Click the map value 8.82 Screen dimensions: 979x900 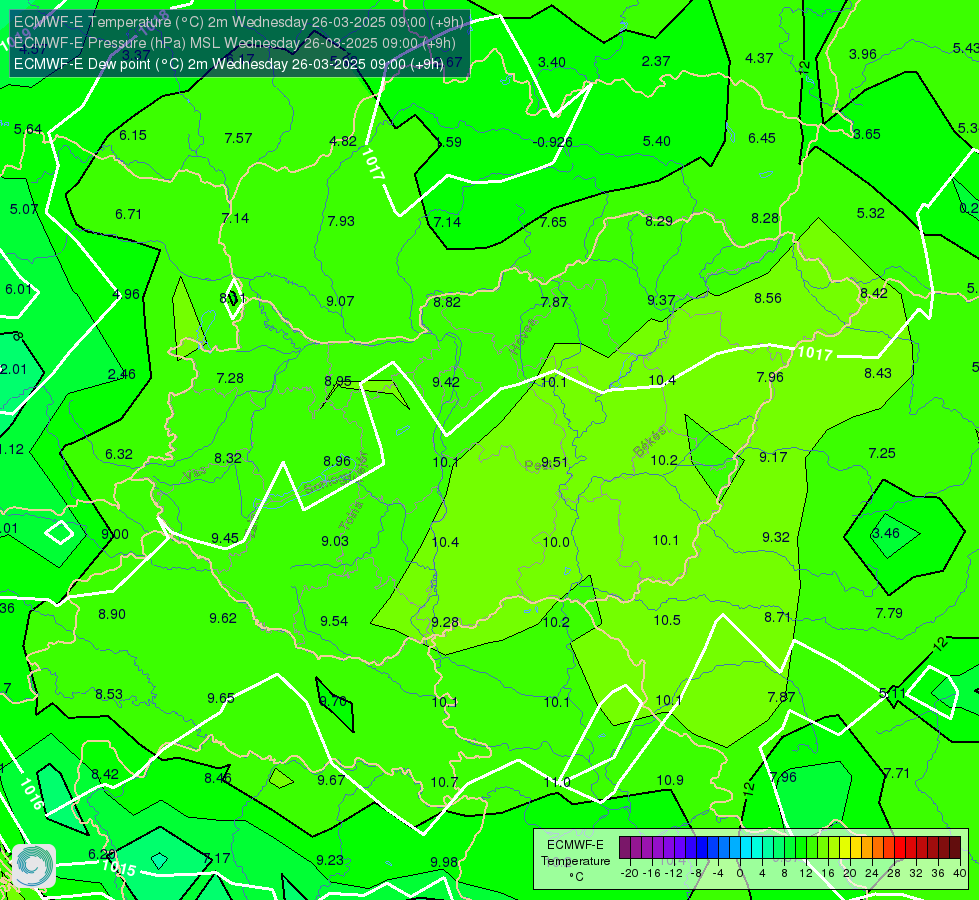coord(447,302)
